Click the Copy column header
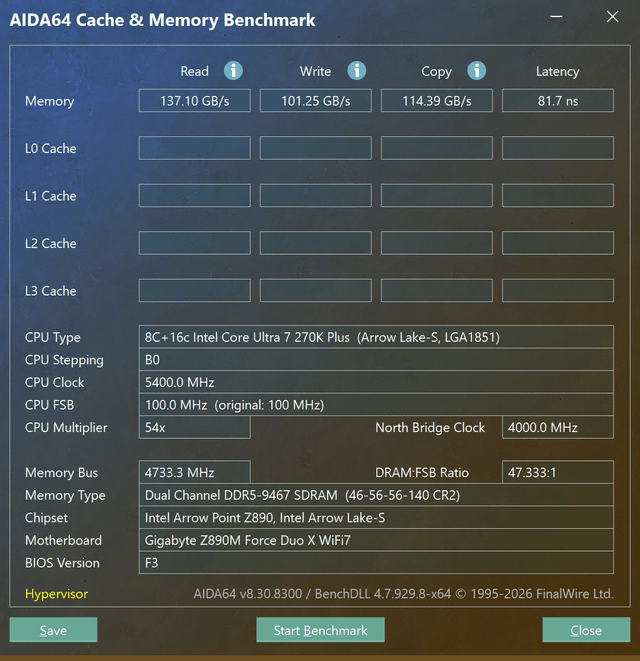The height and width of the screenshot is (661, 640). tap(436, 72)
